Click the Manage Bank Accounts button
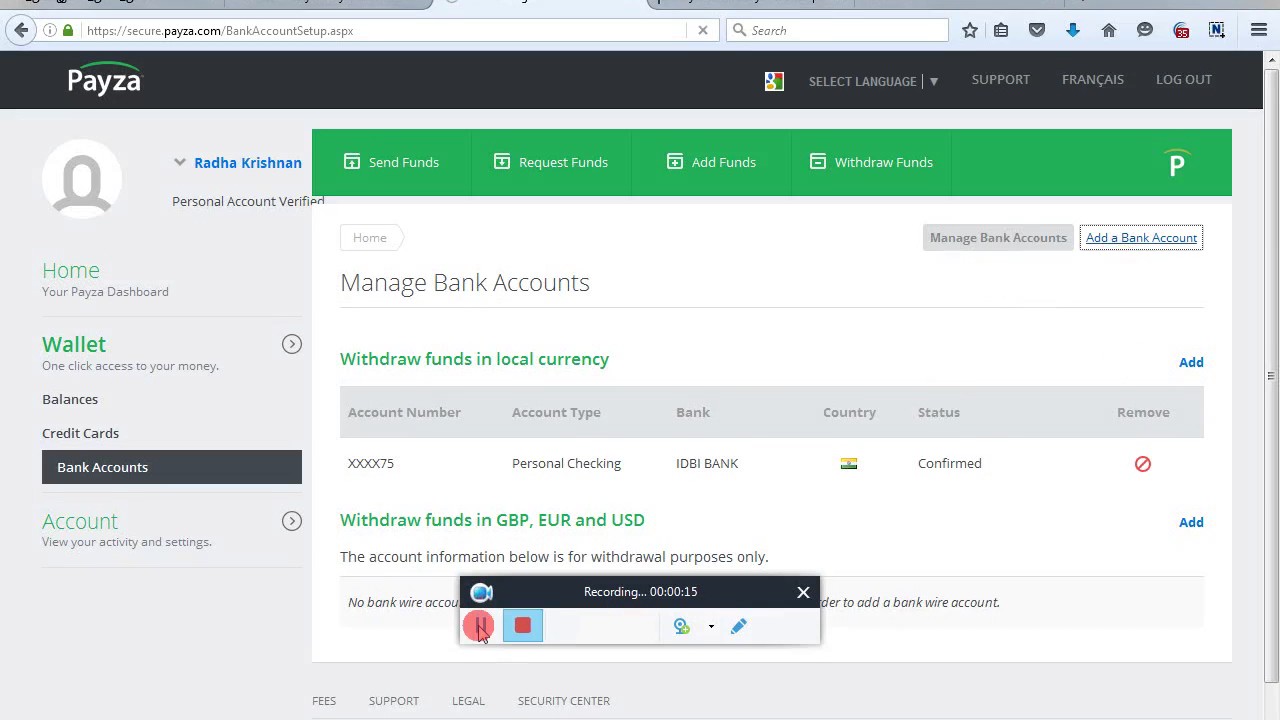This screenshot has height=720, width=1280. (x=998, y=238)
